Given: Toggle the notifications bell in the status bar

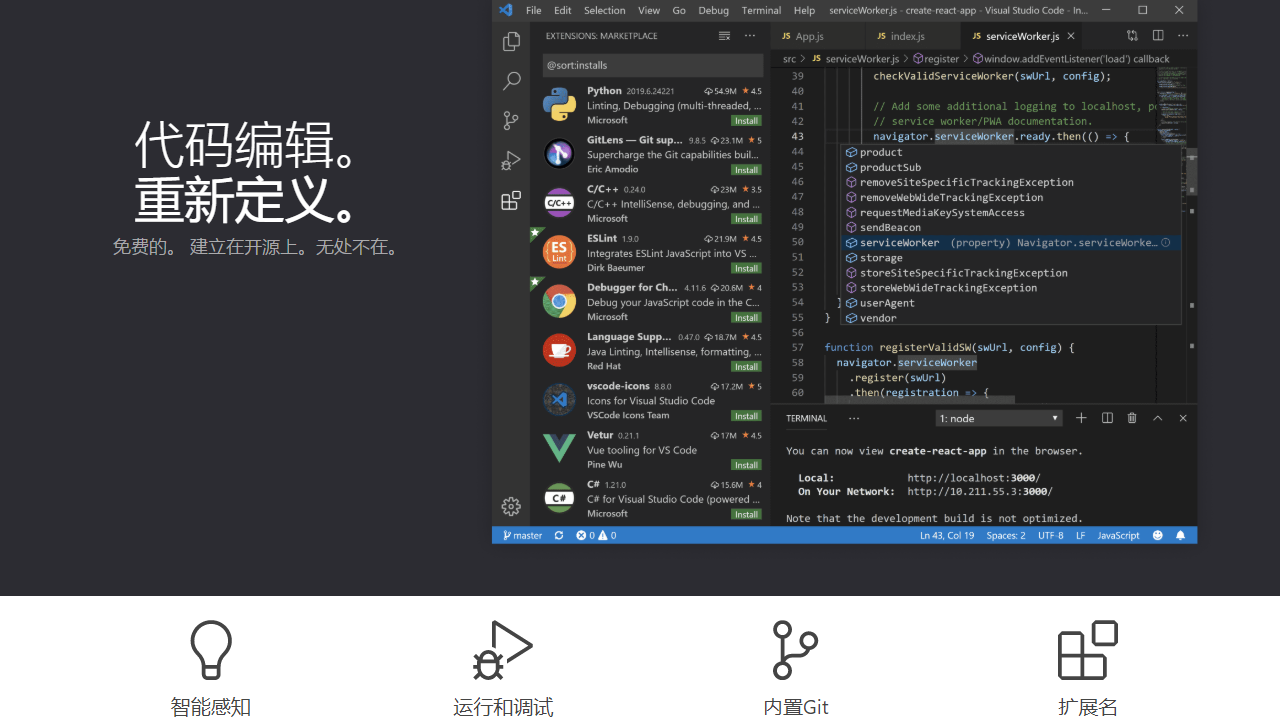Looking at the screenshot, I should pos(1180,535).
